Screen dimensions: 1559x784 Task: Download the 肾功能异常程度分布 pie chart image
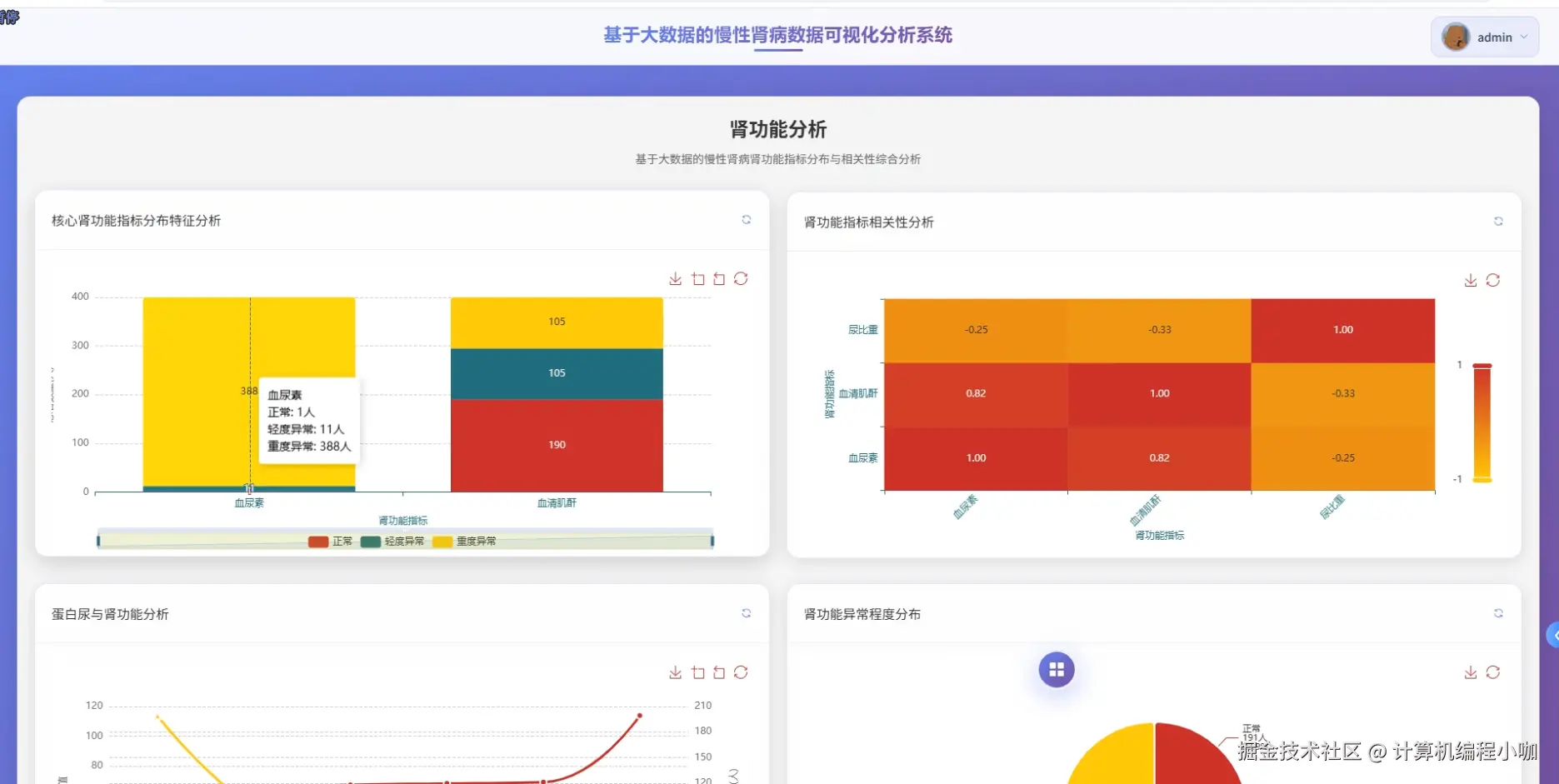(x=1471, y=672)
